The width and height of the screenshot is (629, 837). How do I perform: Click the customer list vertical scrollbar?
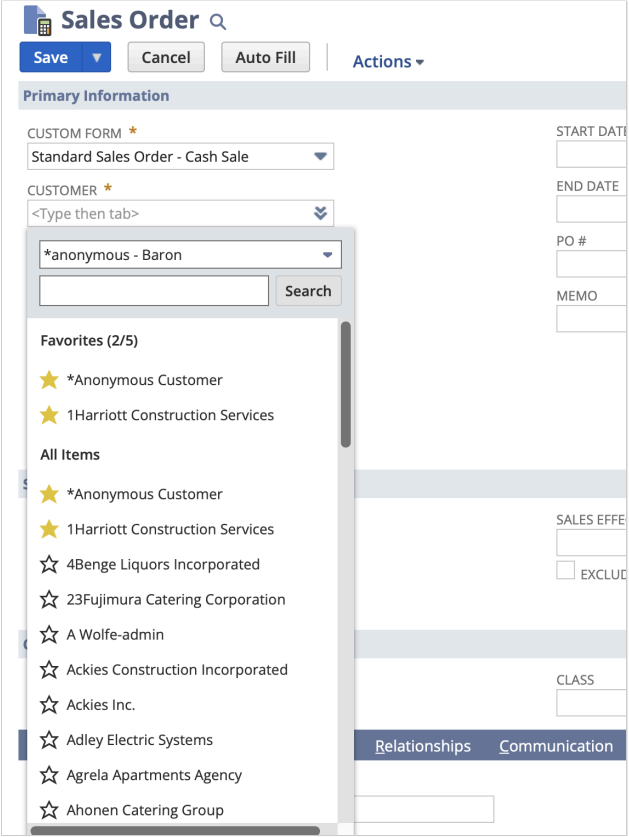click(346, 385)
